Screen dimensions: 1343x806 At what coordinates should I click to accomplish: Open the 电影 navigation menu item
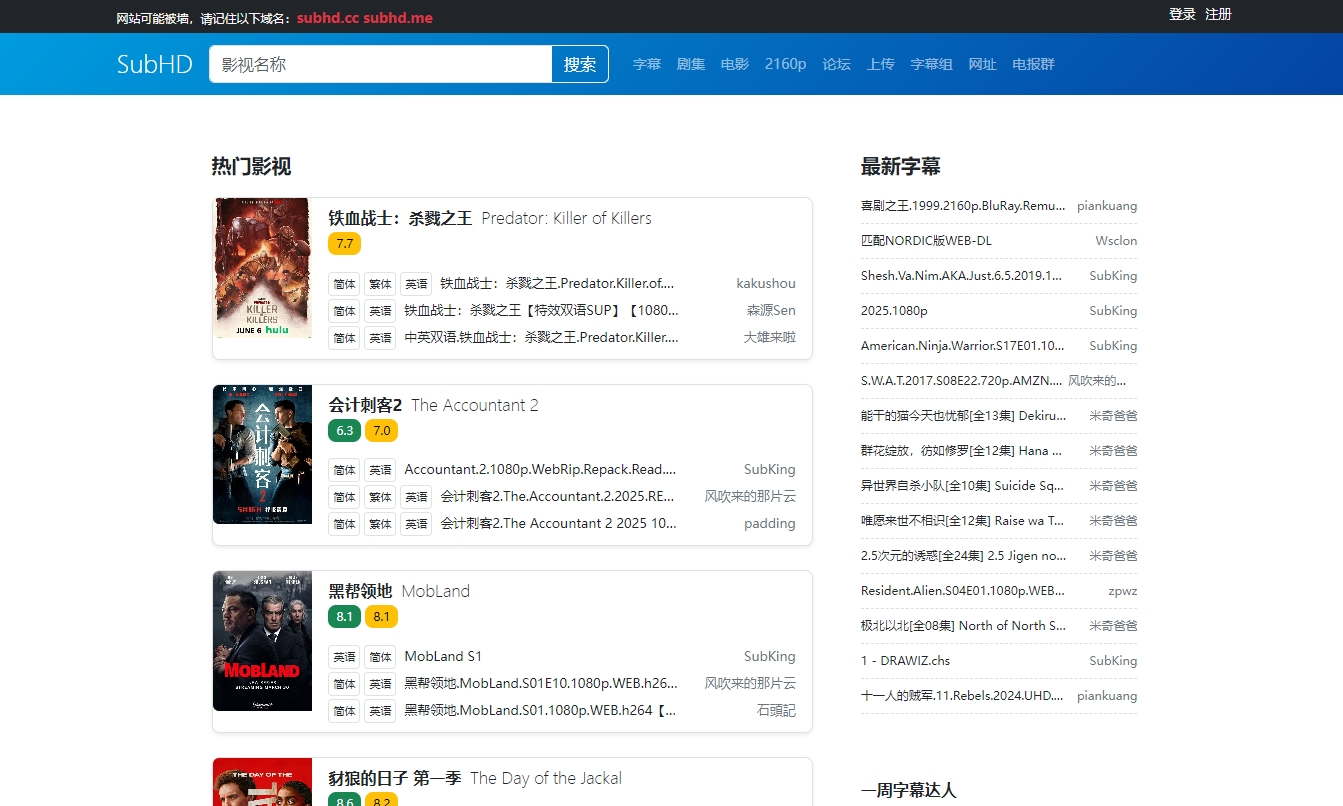coord(735,64)
